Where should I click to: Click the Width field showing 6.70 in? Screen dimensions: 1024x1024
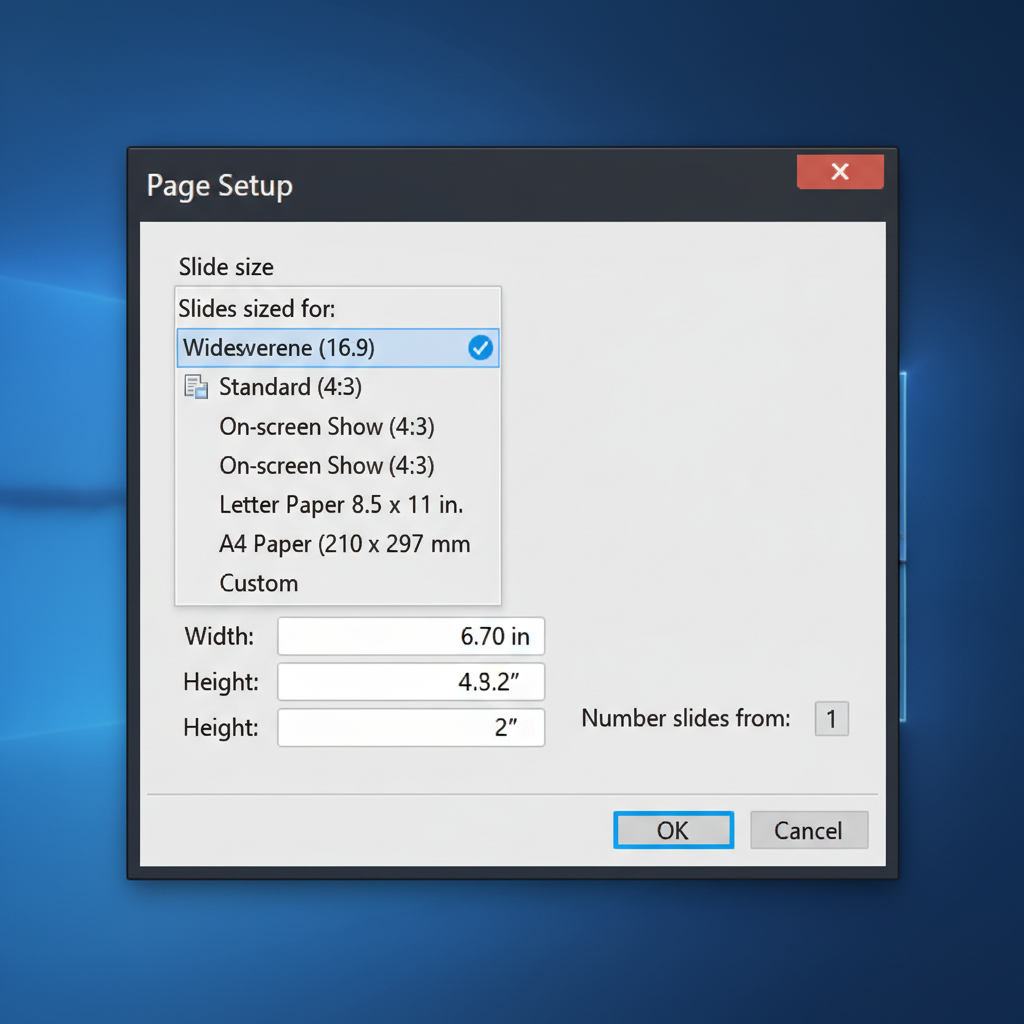click(x=411, y=636)
